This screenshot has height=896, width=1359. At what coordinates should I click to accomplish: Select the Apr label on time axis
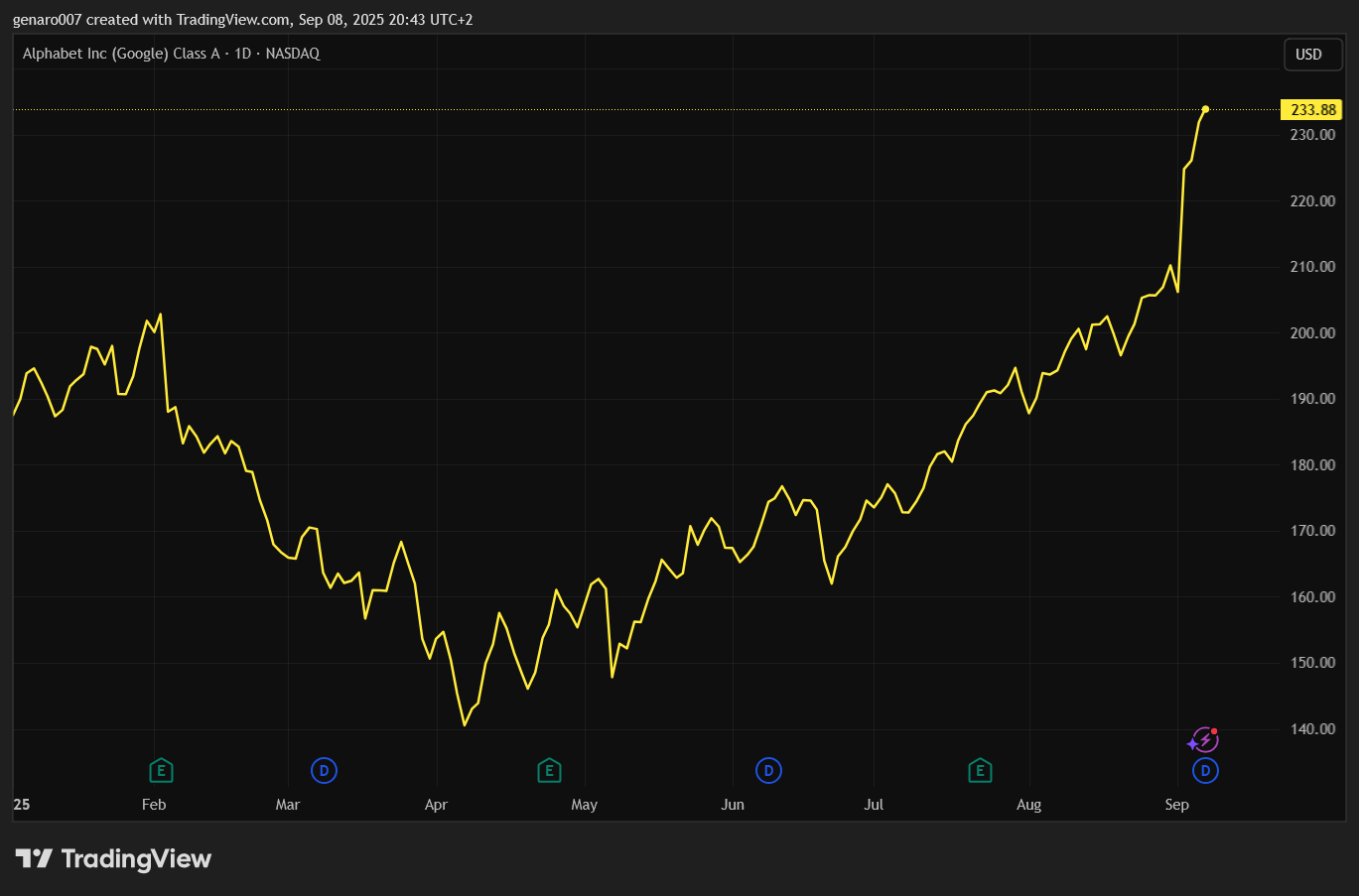(x=436, y=805)
